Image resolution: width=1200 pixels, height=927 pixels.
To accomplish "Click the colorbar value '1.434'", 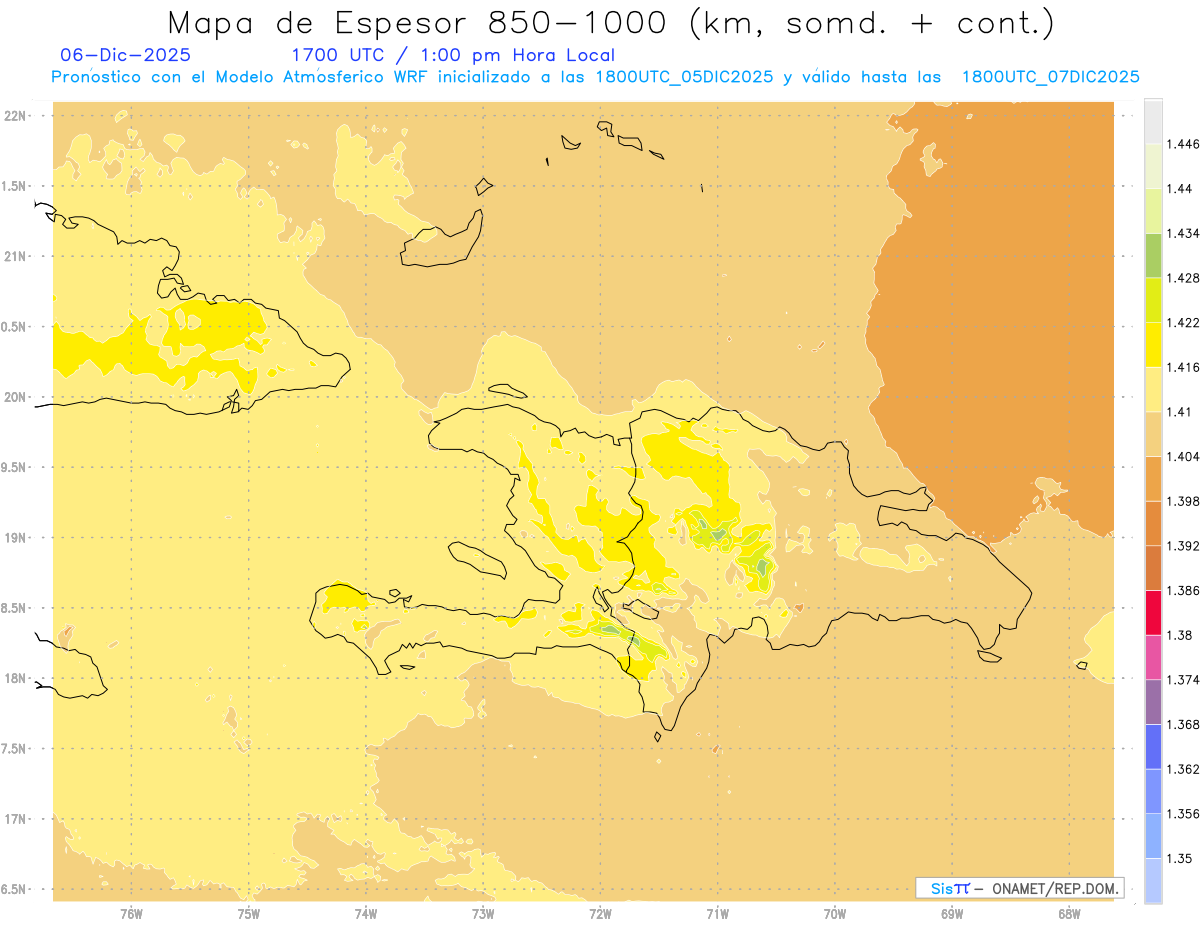I will pyautogui.click(x=1185, y=234).
